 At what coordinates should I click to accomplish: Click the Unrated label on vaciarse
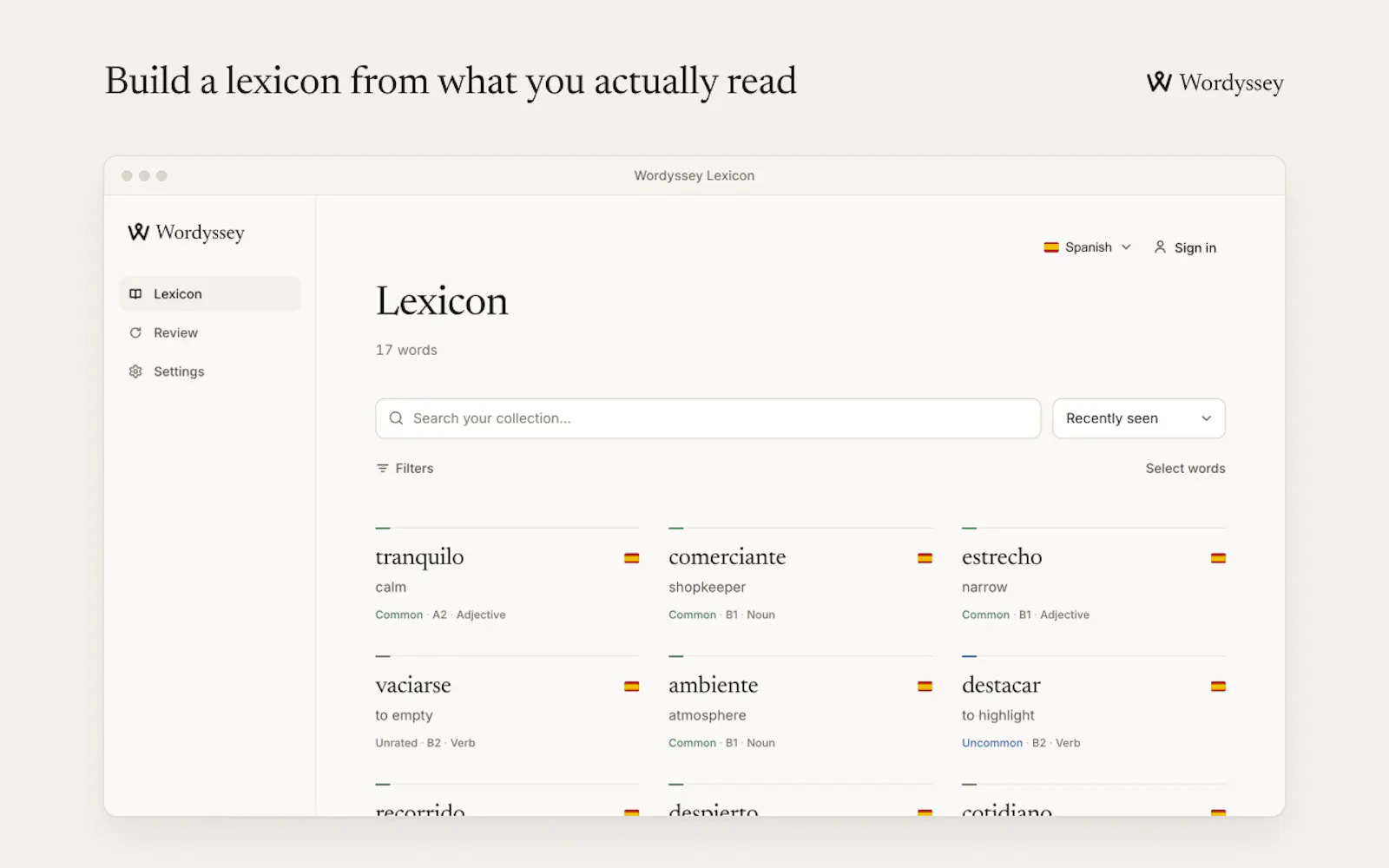coord(396,743)
